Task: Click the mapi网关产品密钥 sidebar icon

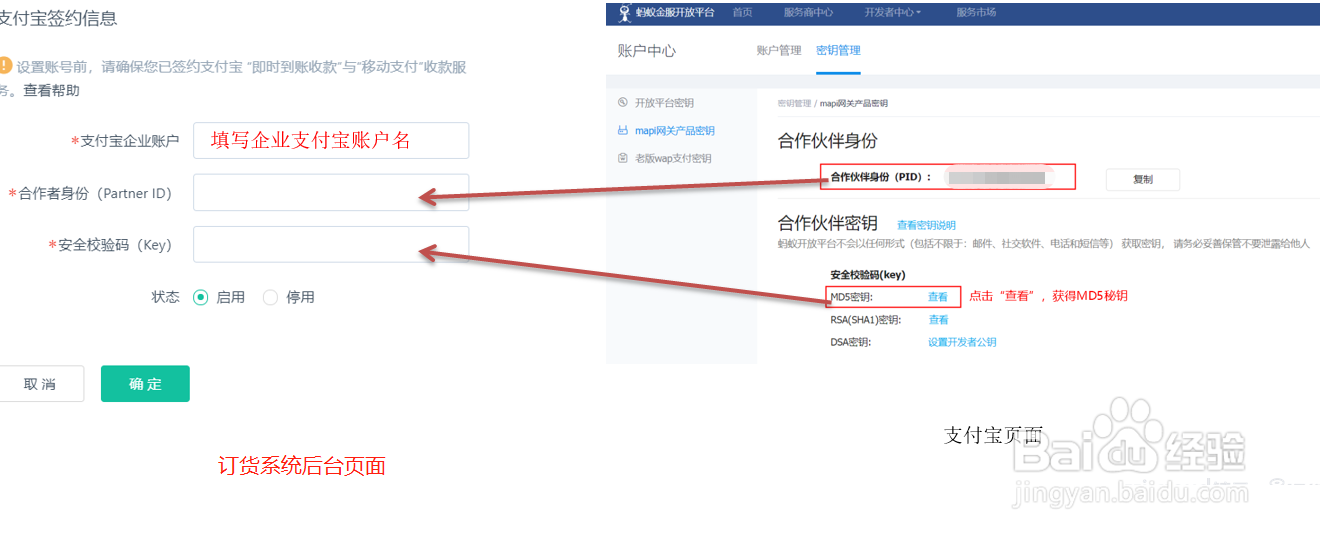Action: coord(623,130)
